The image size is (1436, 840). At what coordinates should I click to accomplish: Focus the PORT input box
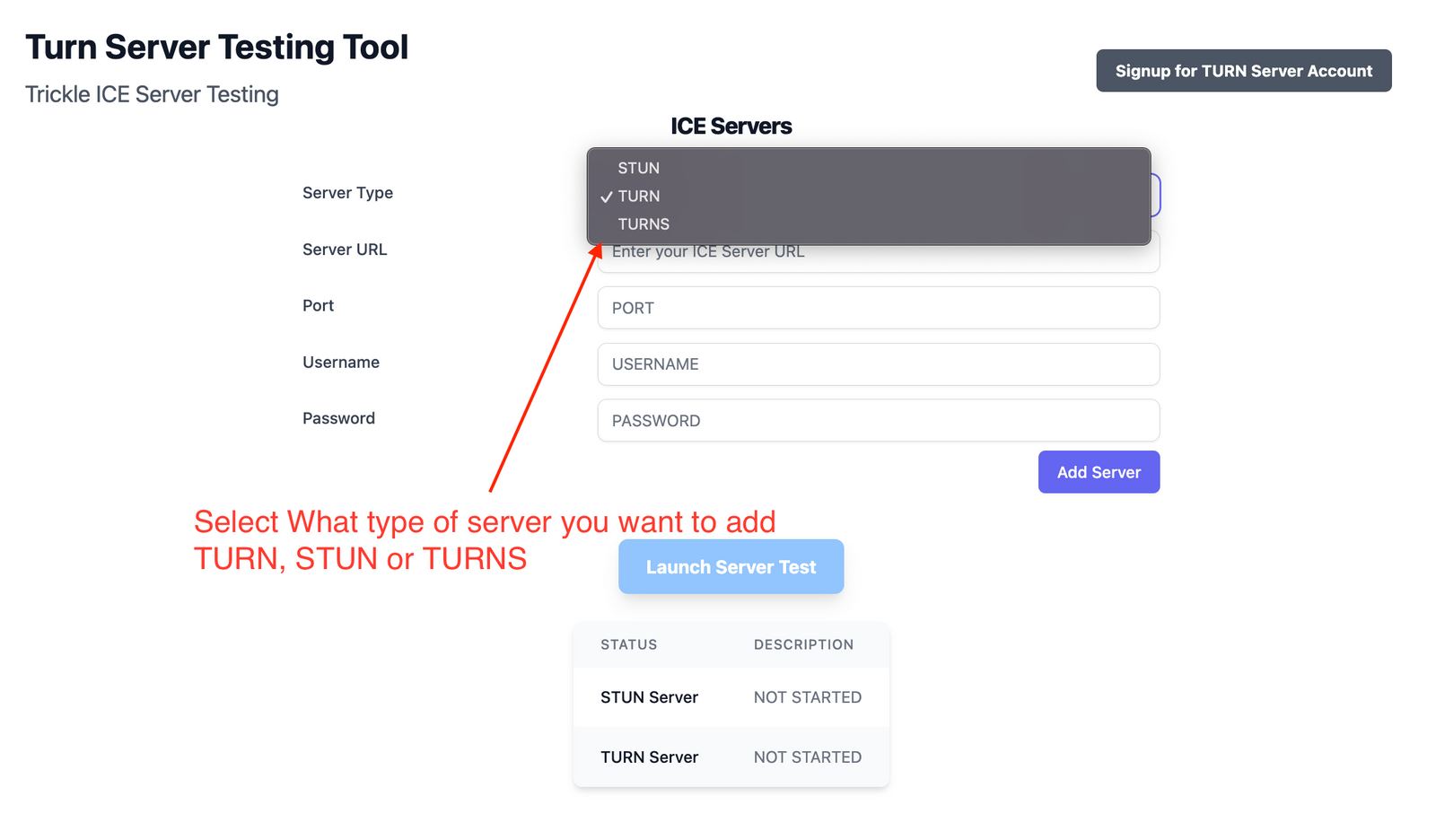[878, 308]
